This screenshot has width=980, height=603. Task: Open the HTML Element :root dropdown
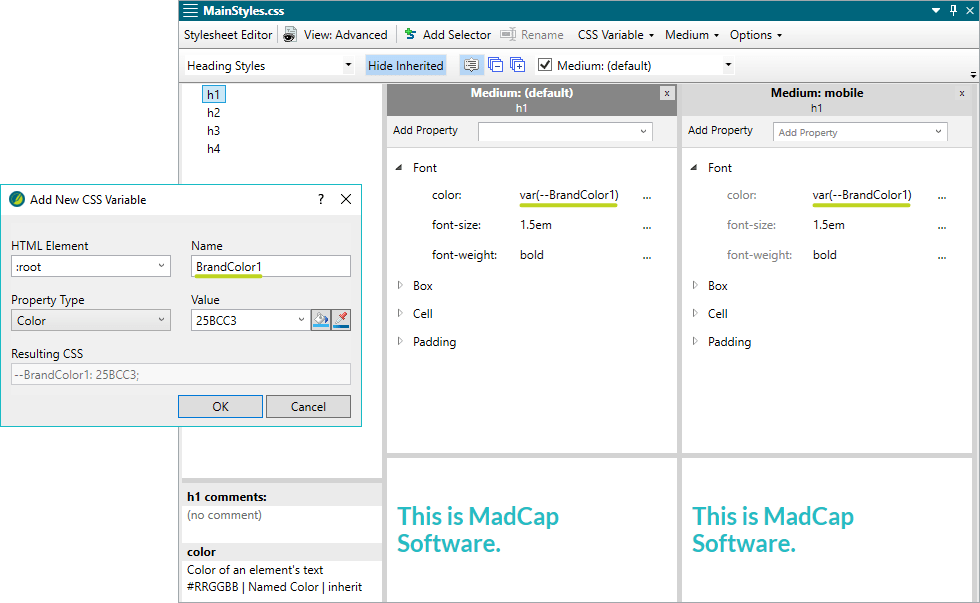click(91, 266)
